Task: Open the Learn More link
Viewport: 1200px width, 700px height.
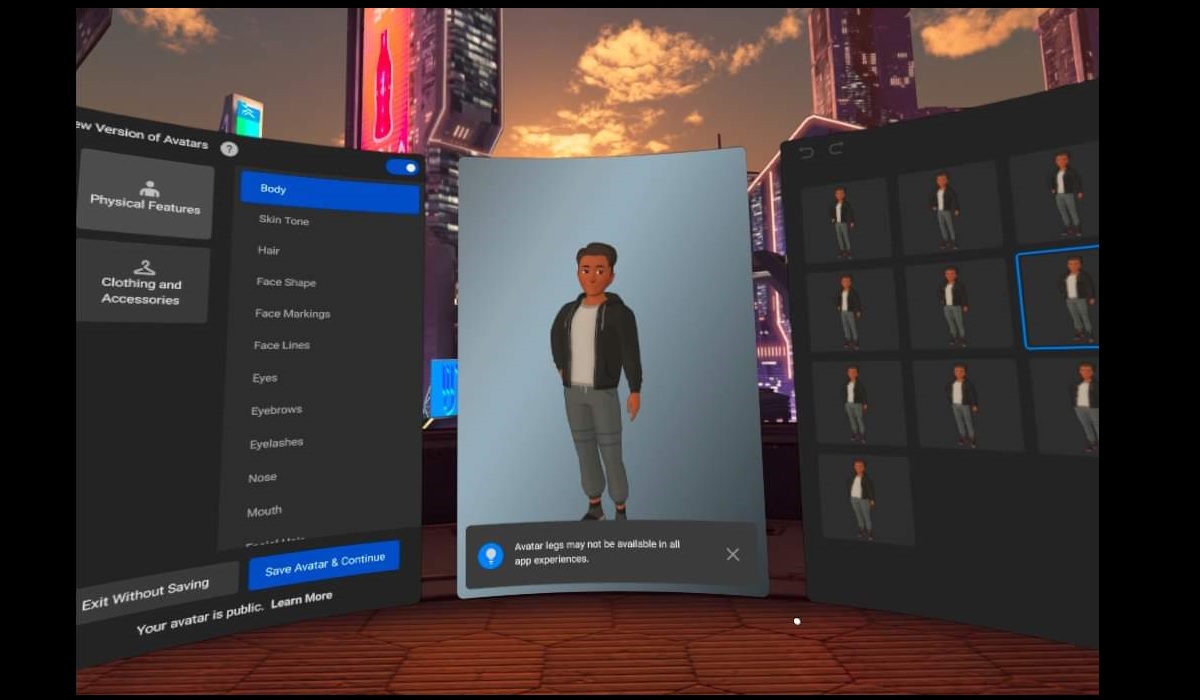Action: pyautogui.click(x=300, y=597)
